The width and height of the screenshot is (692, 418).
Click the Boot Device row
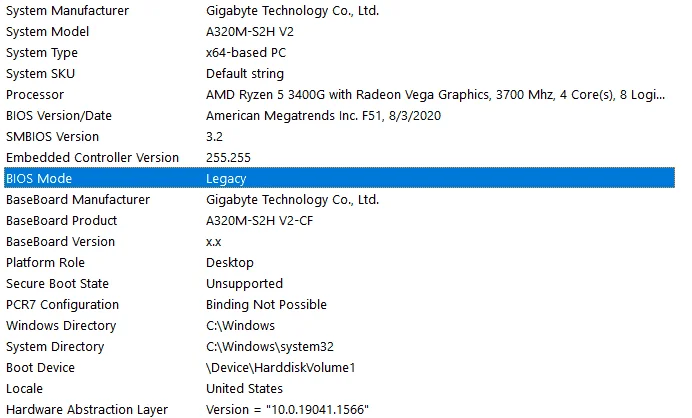click(x=339, y=367)
